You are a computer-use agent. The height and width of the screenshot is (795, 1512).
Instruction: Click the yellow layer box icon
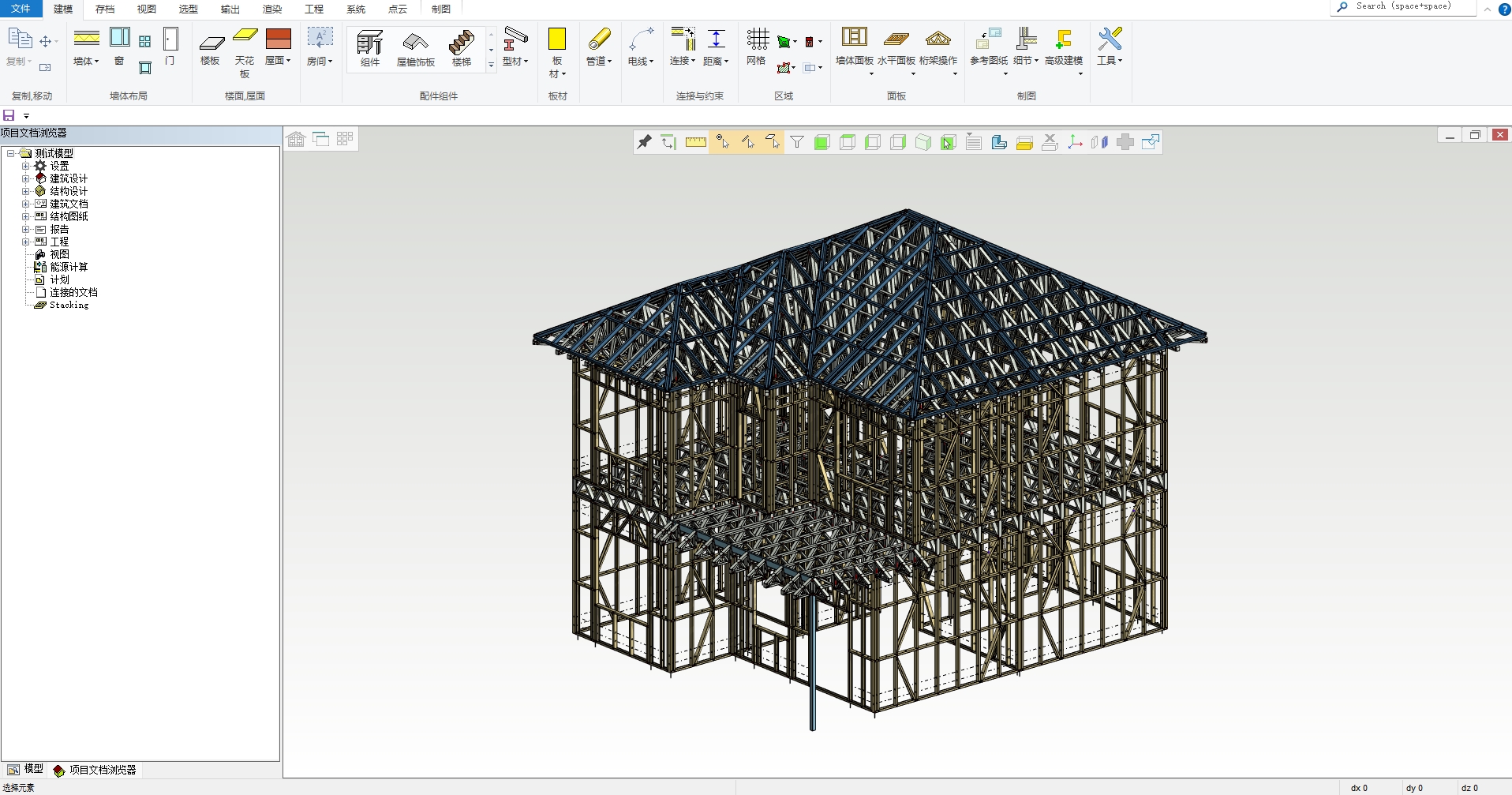pos(1024,142)
